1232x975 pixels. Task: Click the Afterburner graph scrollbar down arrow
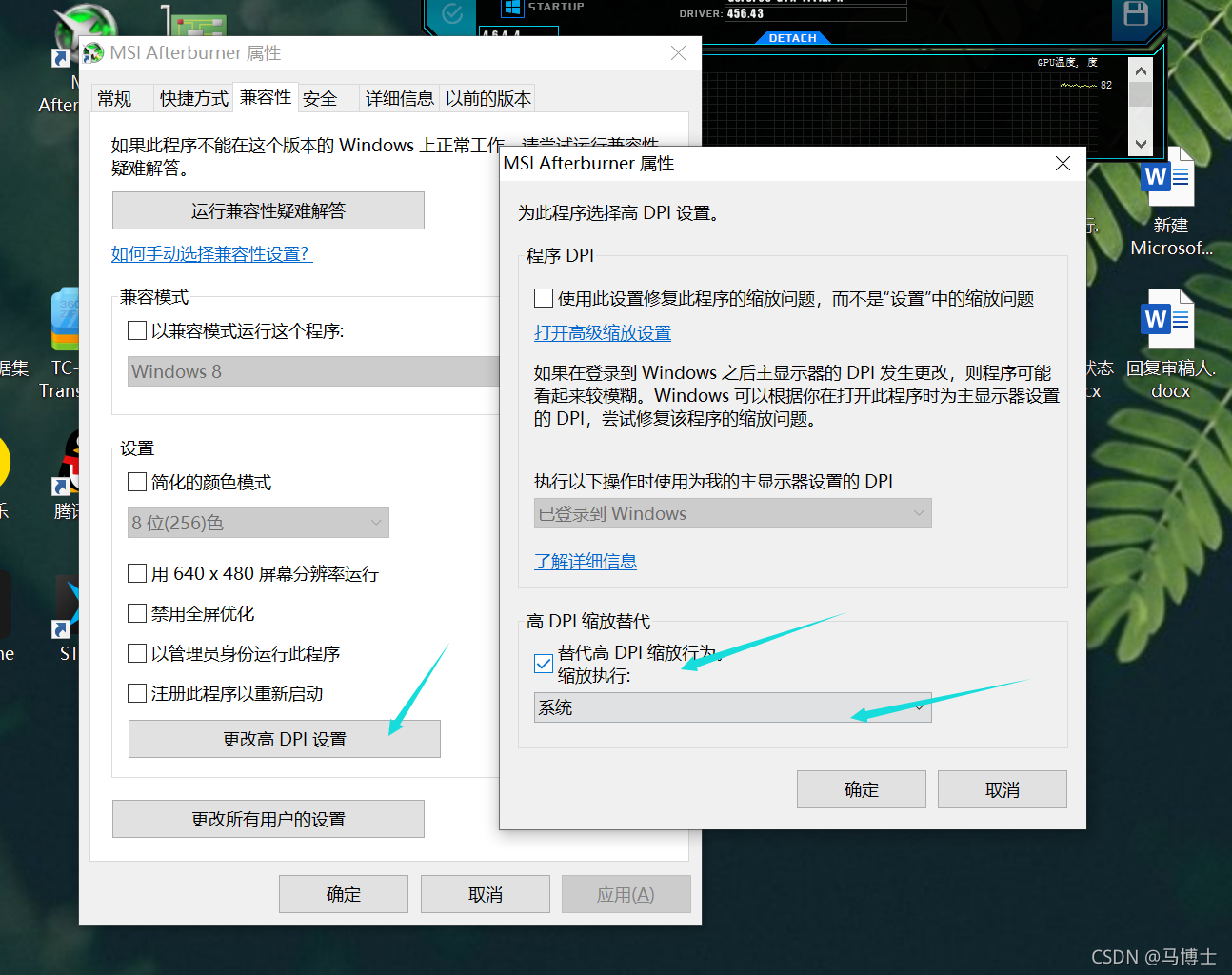[1141, 145]
